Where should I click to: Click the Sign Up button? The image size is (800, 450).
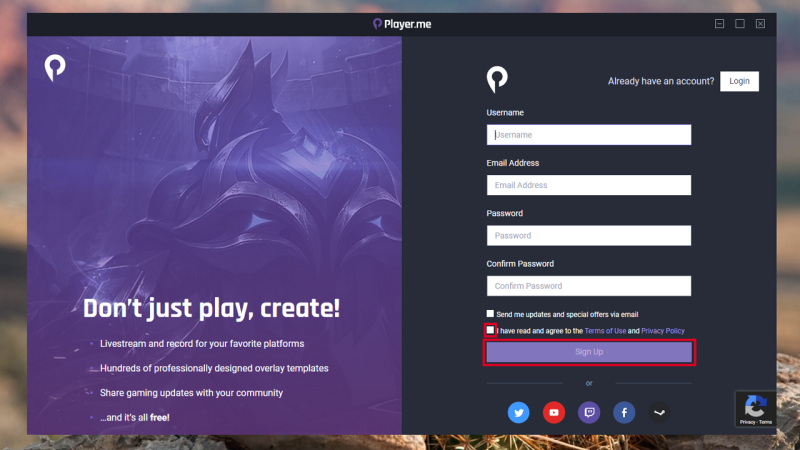589,352
